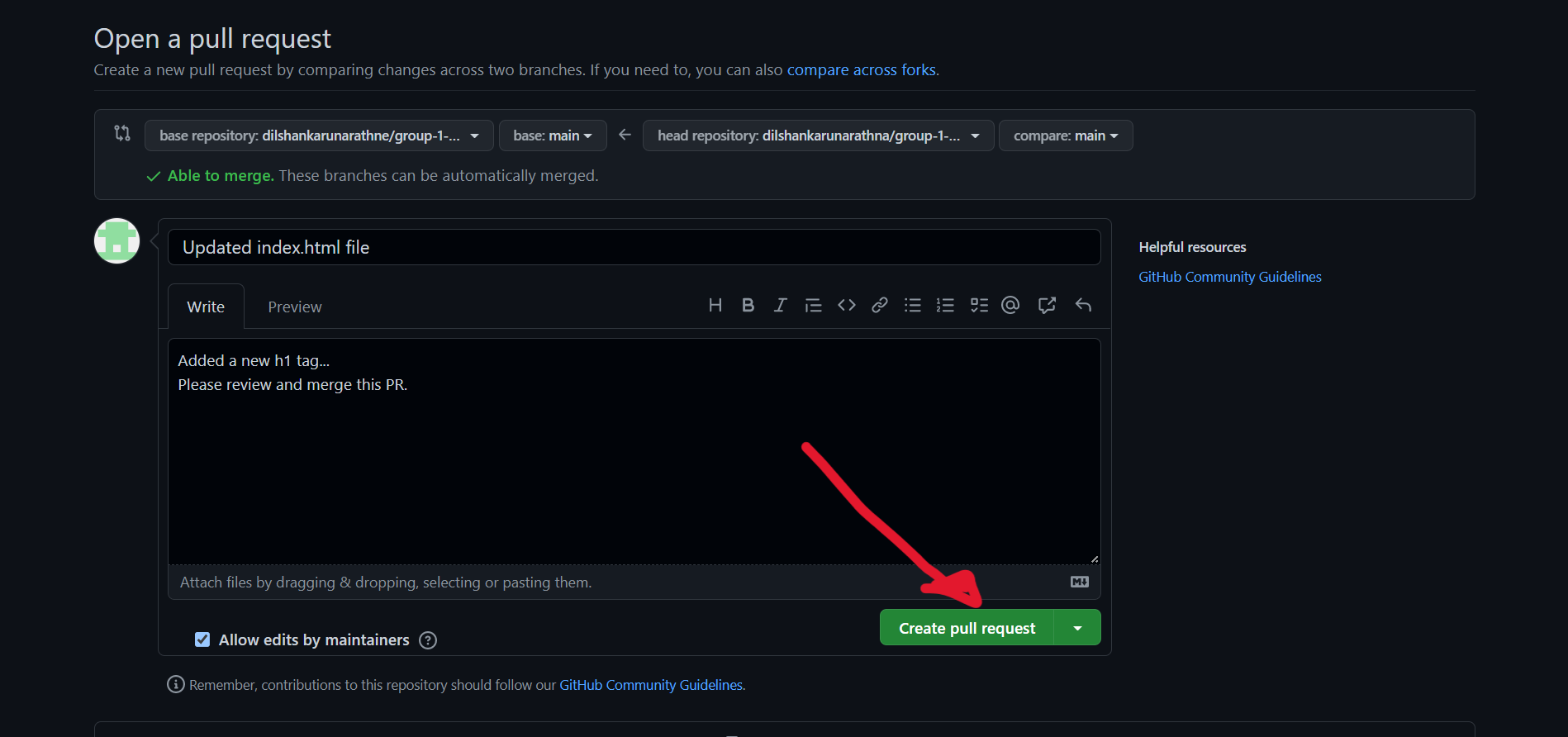The image size is (1568, 737).
Task: Add a link with the chain icon
Action: coord(880,306)
